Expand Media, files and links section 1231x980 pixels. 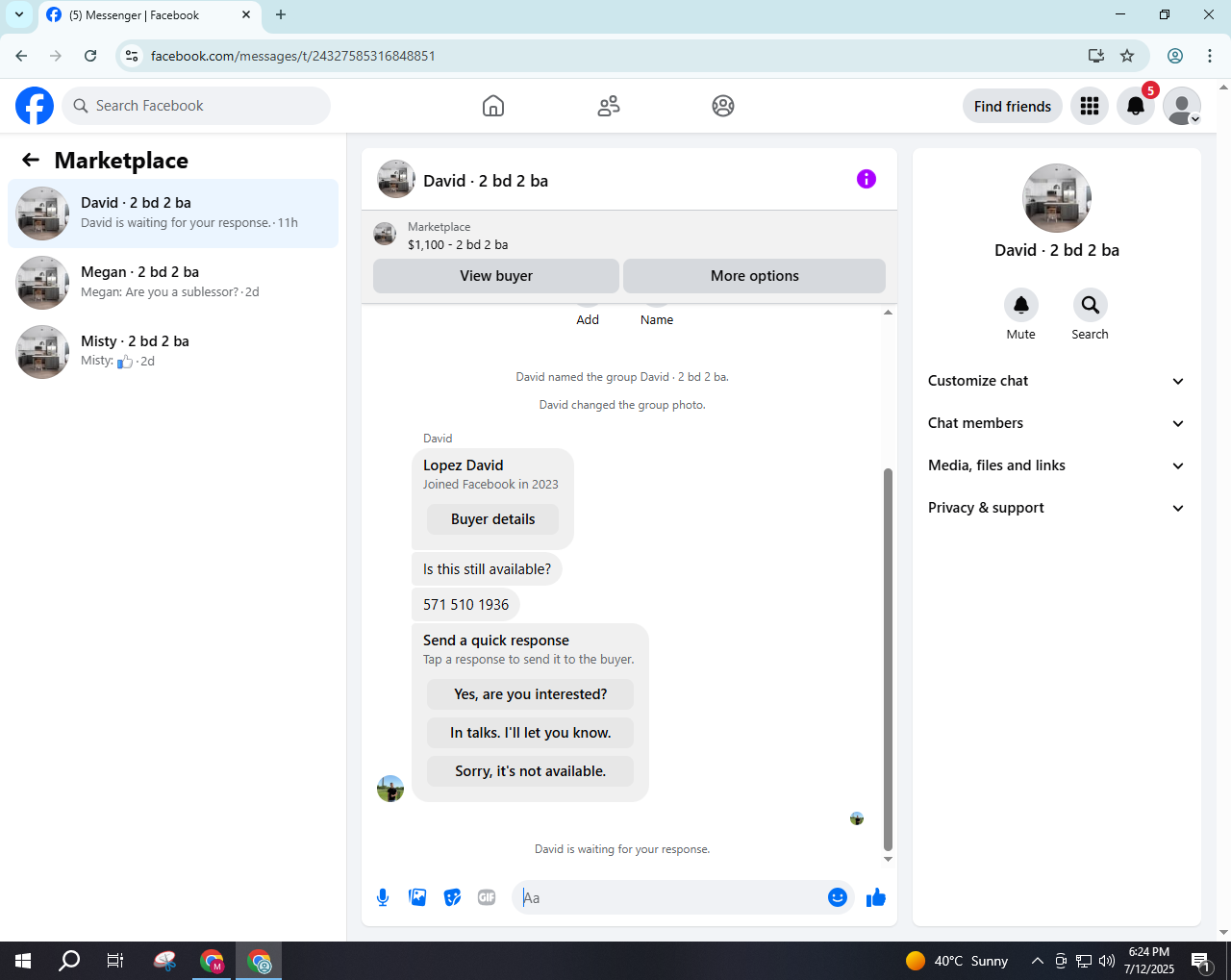click(1056, 465)
